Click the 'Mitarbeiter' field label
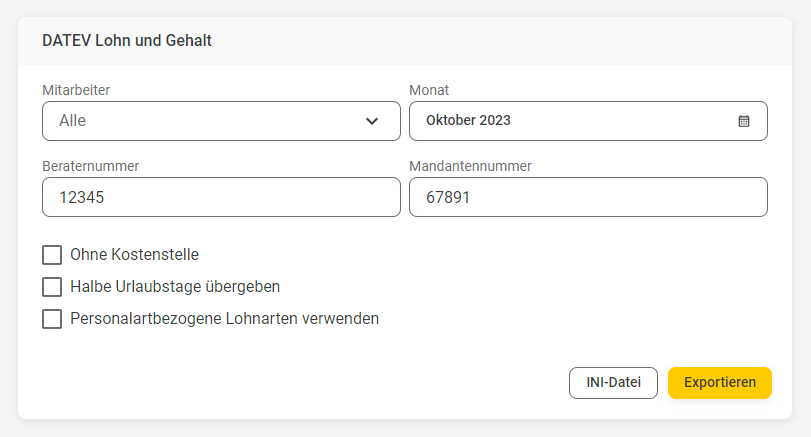 76,90
